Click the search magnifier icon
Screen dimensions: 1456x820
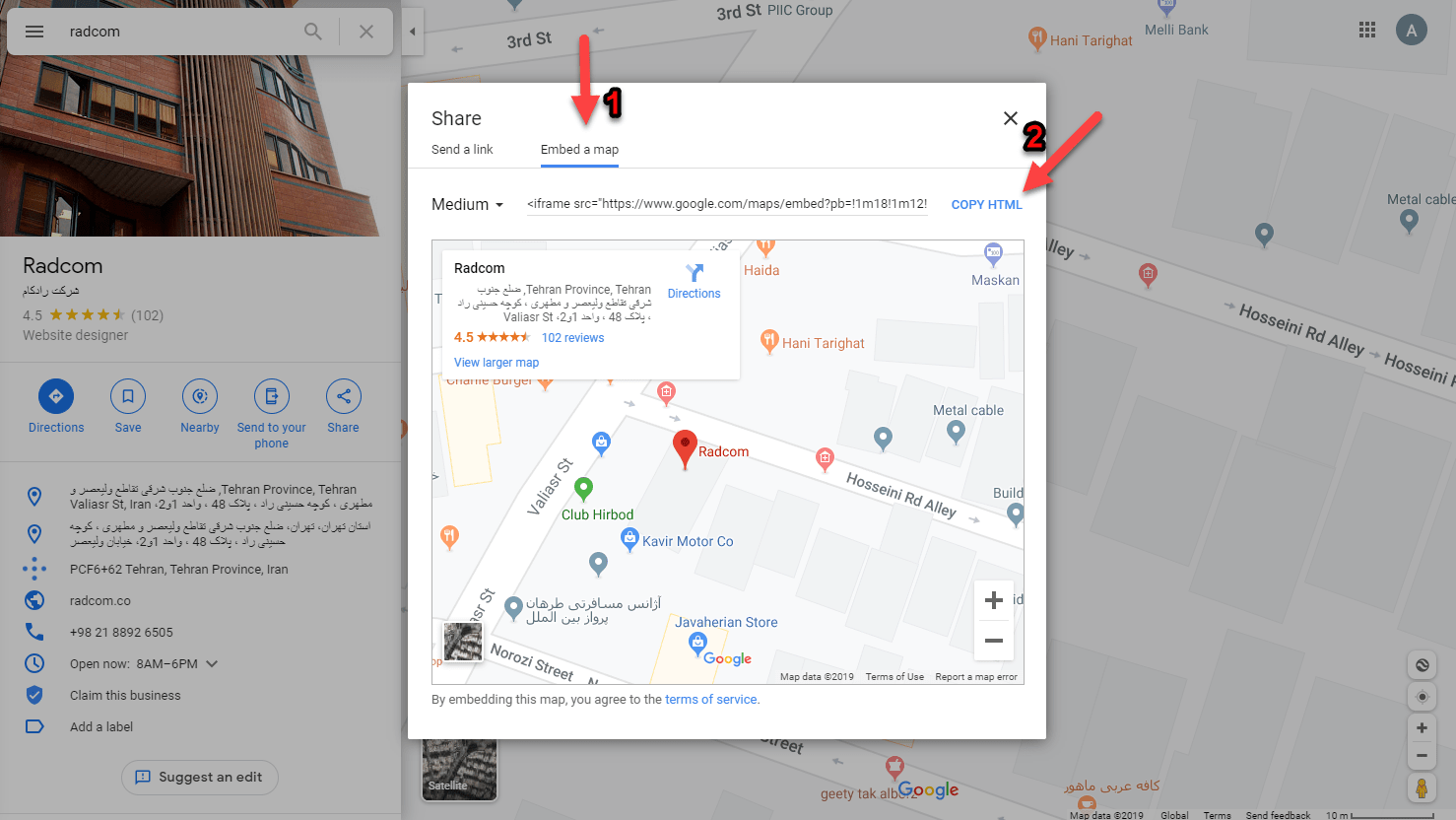click(x=313, y=32)
